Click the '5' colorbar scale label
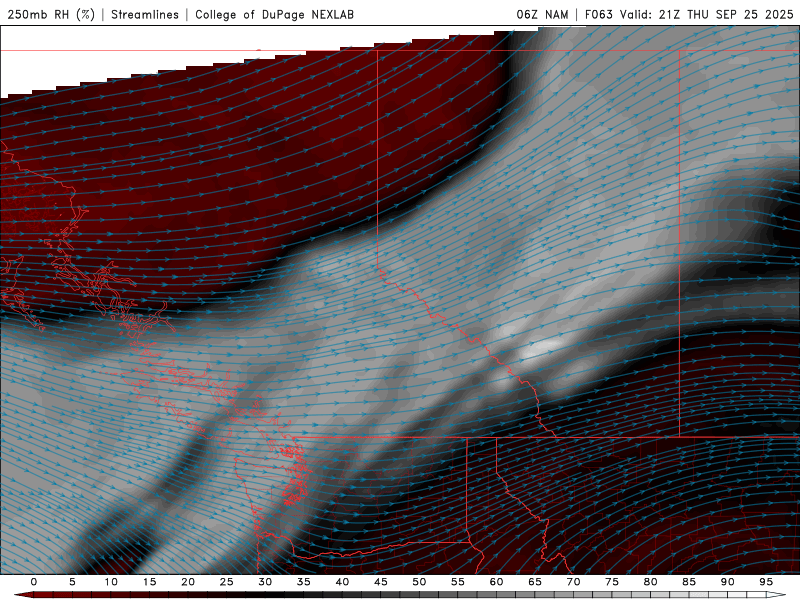The height and width of the screenshot is (600, 800). point(72,582)
